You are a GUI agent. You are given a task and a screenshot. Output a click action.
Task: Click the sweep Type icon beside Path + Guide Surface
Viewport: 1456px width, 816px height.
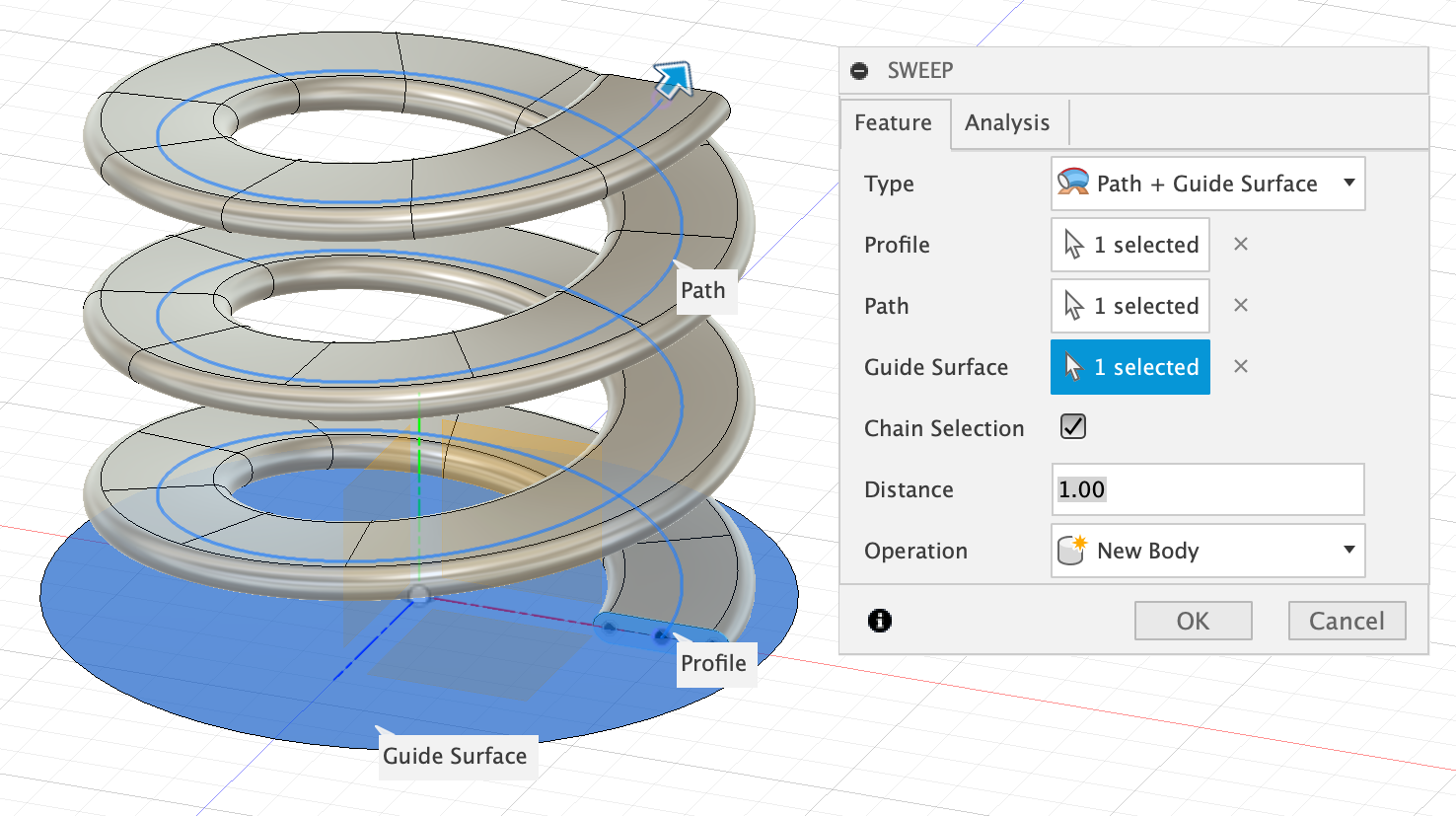1073,184
